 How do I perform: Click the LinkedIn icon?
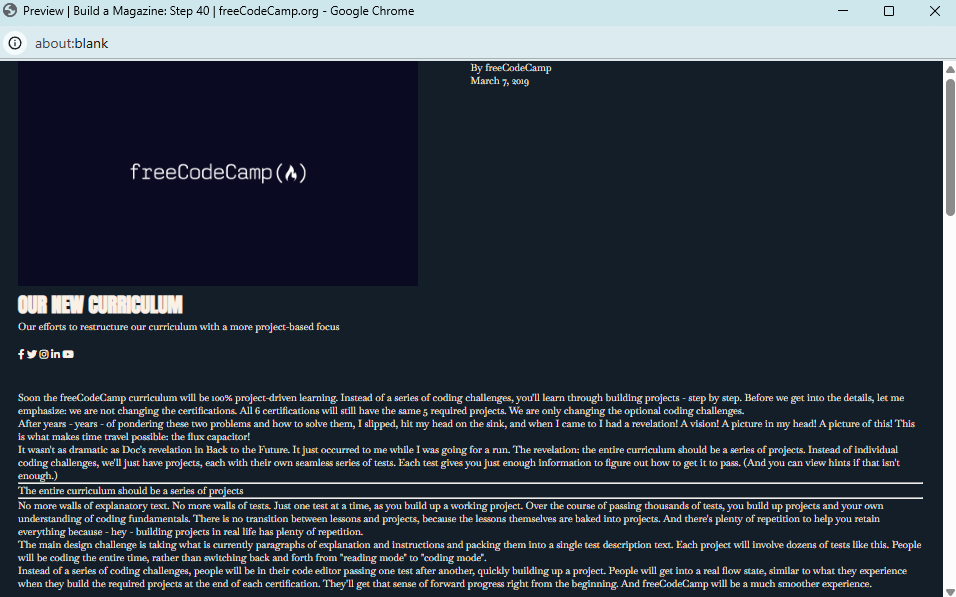coord(56,354)
